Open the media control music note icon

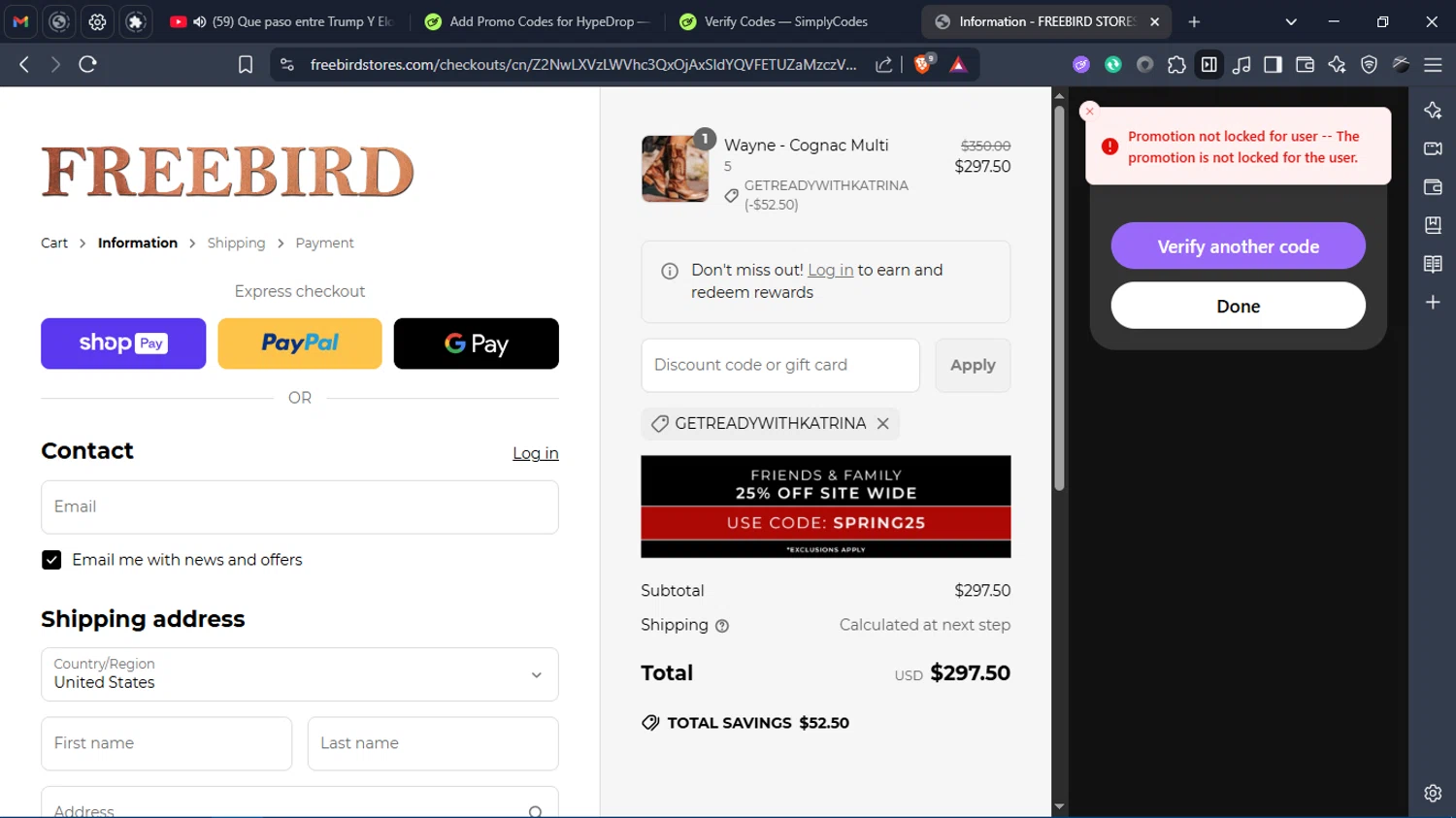click(1241, 64)
